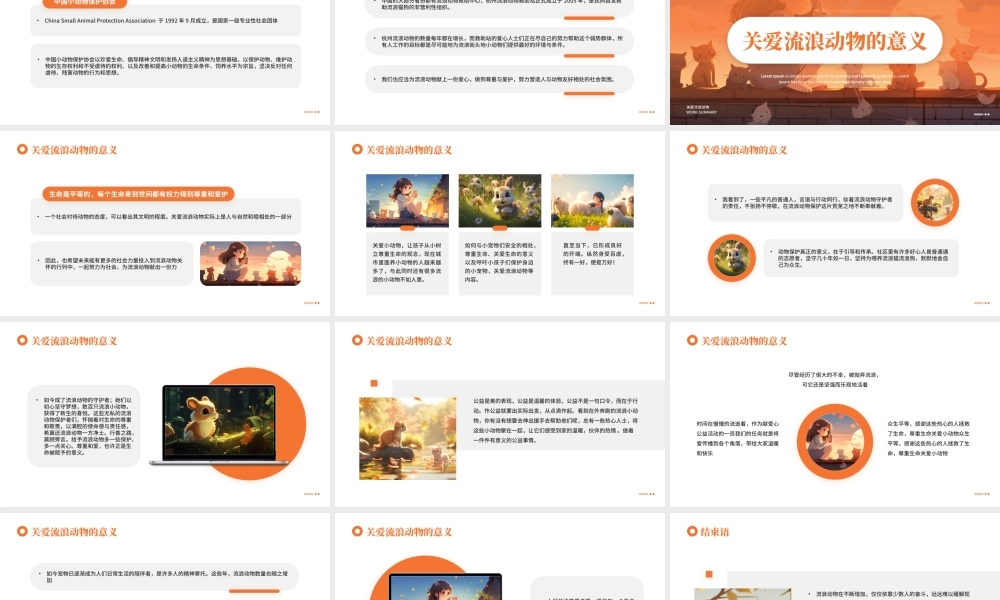Click the orange cat by the pond image
This screenshot has height=600, width=1000.
click(408, 439)
